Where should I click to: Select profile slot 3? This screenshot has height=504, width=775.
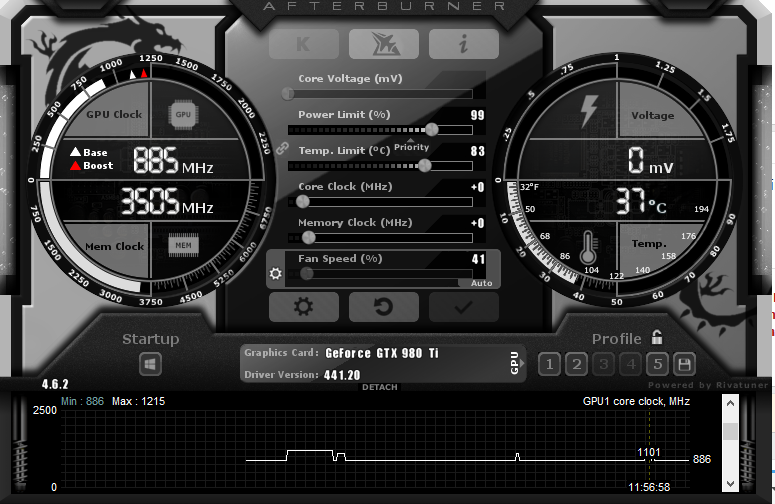click(x=603, y=365)
